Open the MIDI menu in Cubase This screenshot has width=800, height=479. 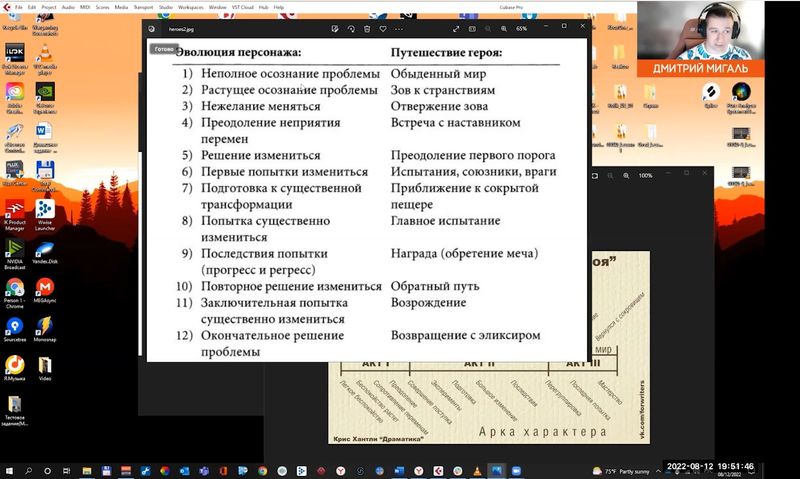tap(85, 7)
